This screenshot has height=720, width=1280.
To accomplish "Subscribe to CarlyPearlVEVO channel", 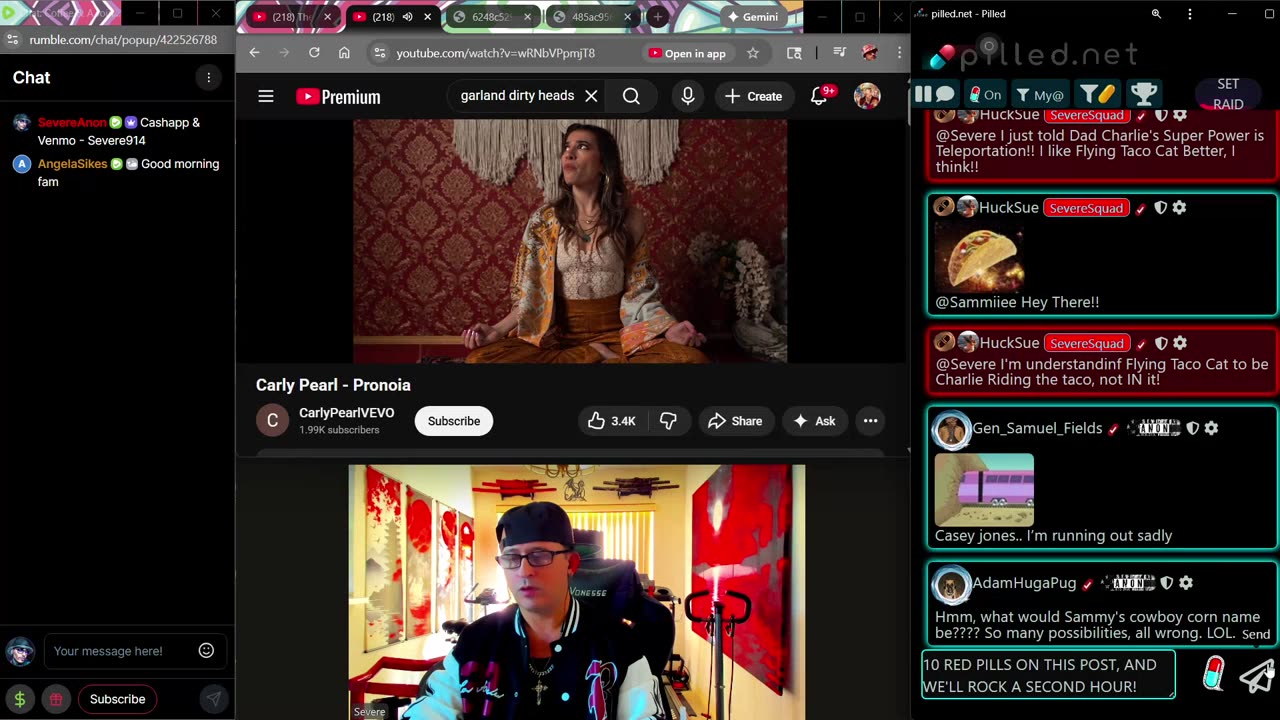I will [454, 421].
